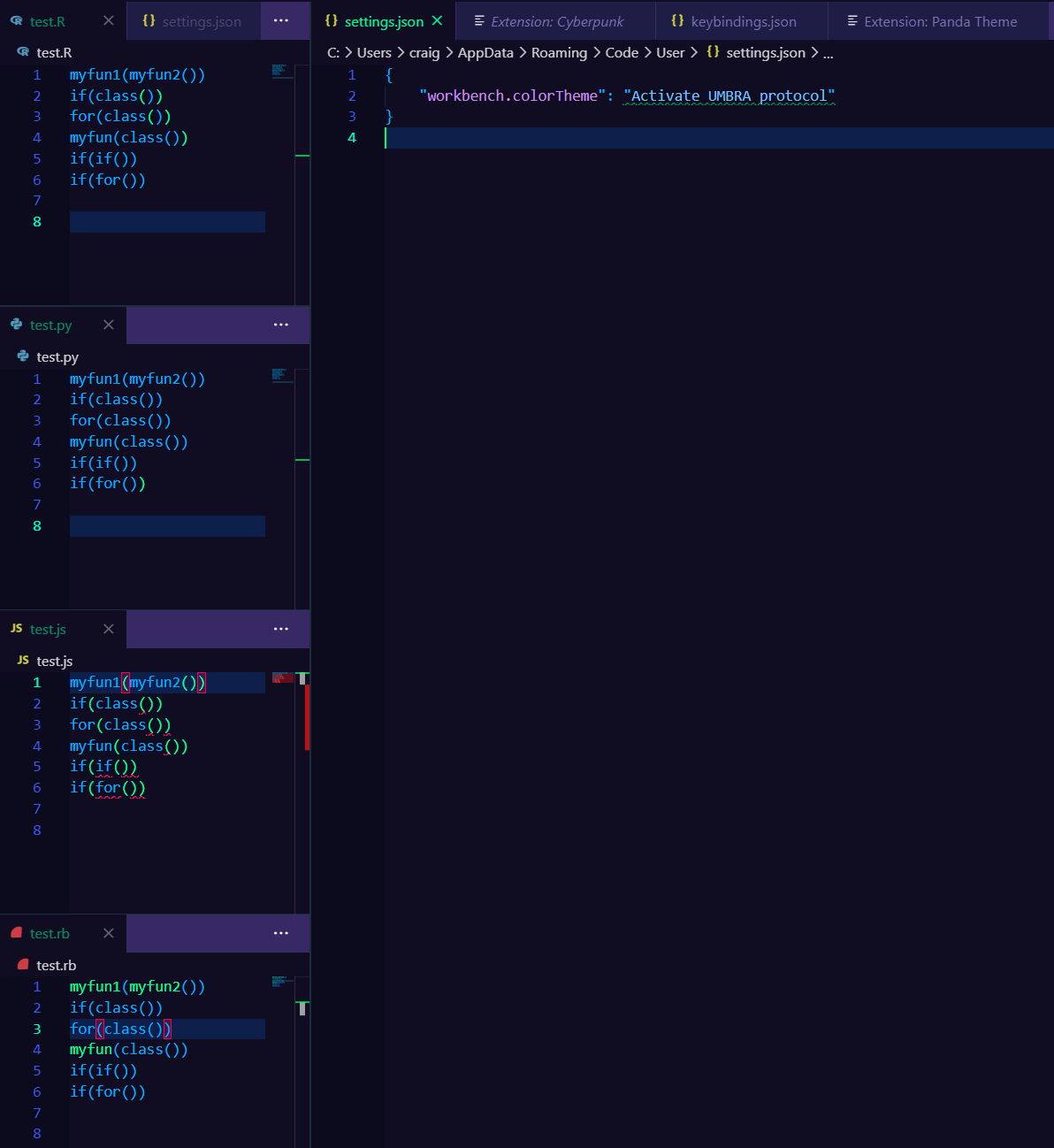Click myfun1(myfun2()) in test.R editor
This screenshot has width=1054, height=1148.
[x=137, y=75]
